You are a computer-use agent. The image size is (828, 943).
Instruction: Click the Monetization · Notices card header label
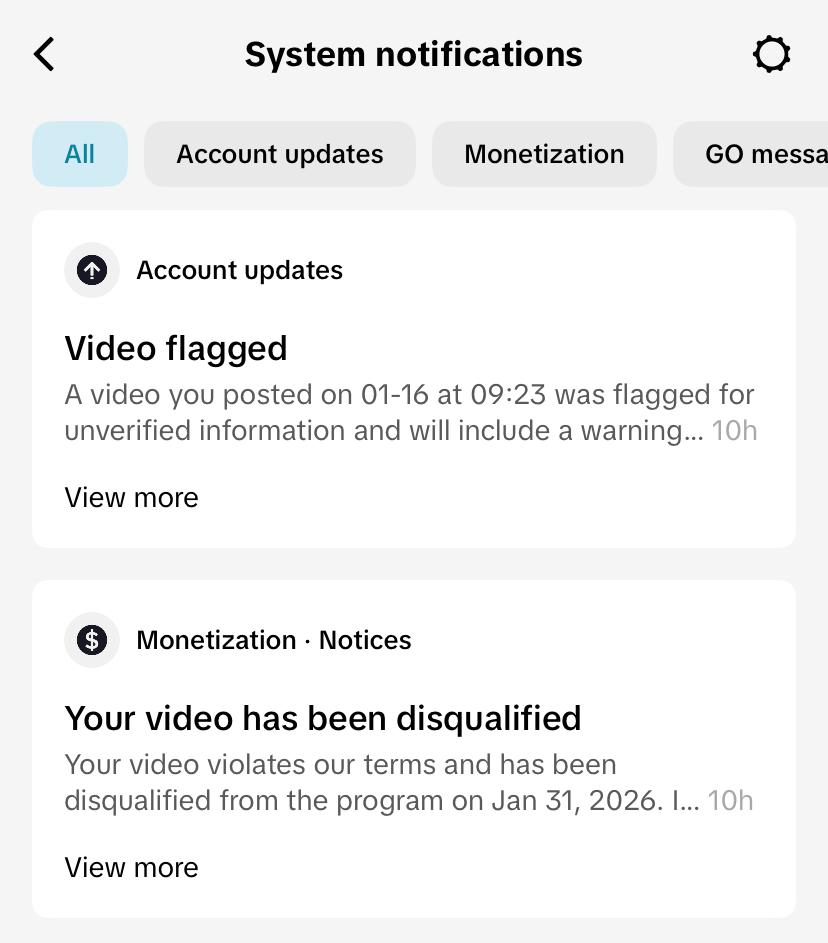(274, 640)
